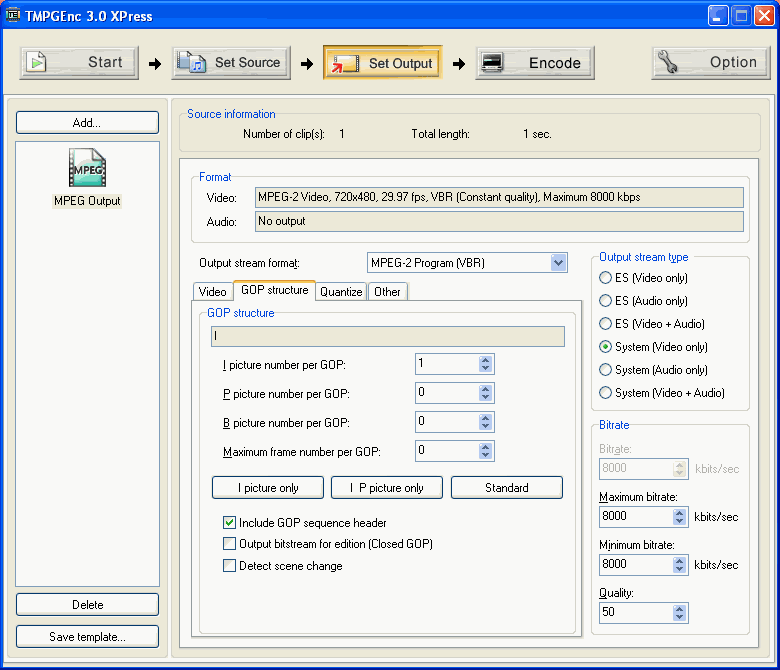Apply the Standard GOP preset
Viewport: 780px width, 670px height.
coord(506,487)
